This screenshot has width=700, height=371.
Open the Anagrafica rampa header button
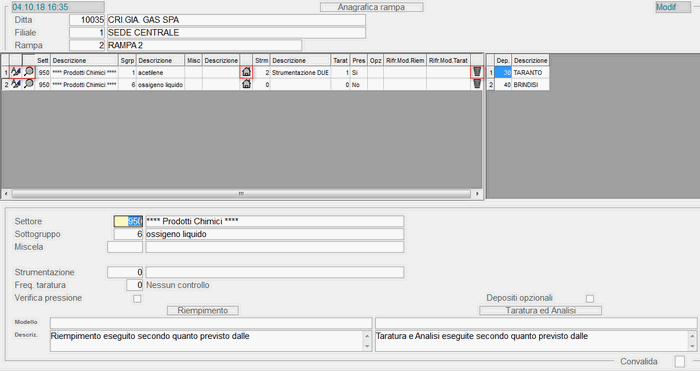tap(371, 7)
